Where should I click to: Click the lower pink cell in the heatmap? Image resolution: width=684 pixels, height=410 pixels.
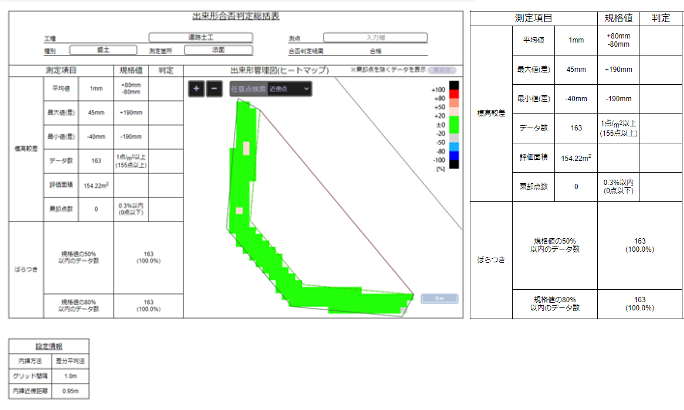(239, 211)
